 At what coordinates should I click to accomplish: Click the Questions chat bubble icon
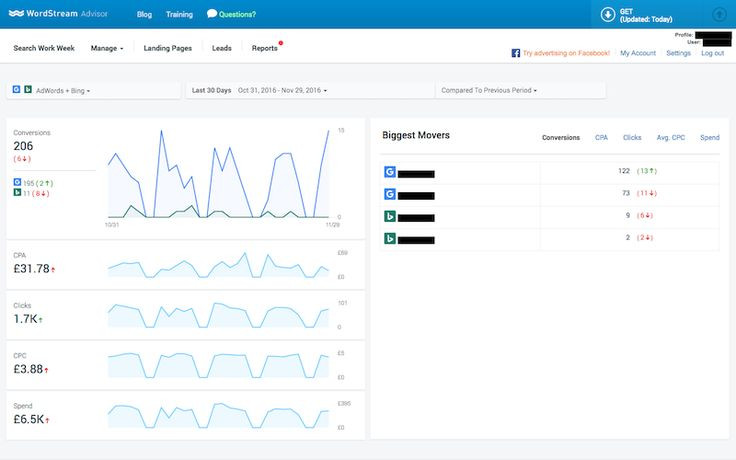(212, 15)
